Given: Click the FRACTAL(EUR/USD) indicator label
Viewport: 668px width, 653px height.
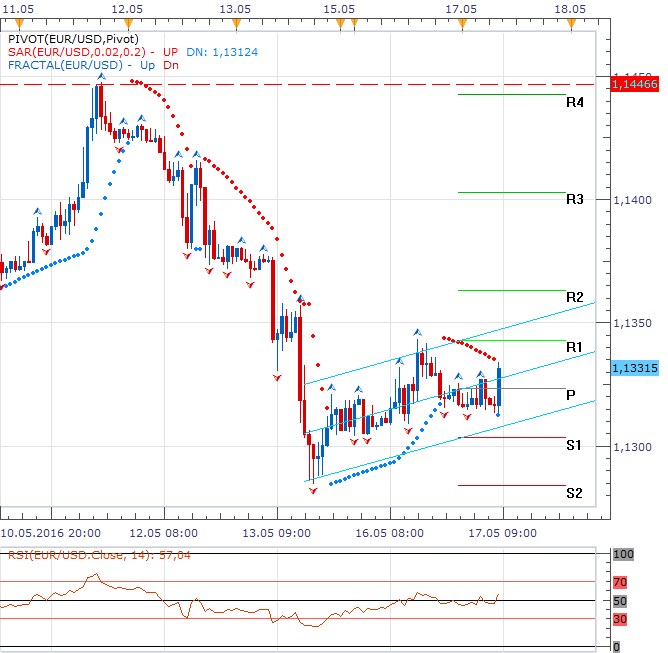Looking at the screenshot, I should coord(65,65).
